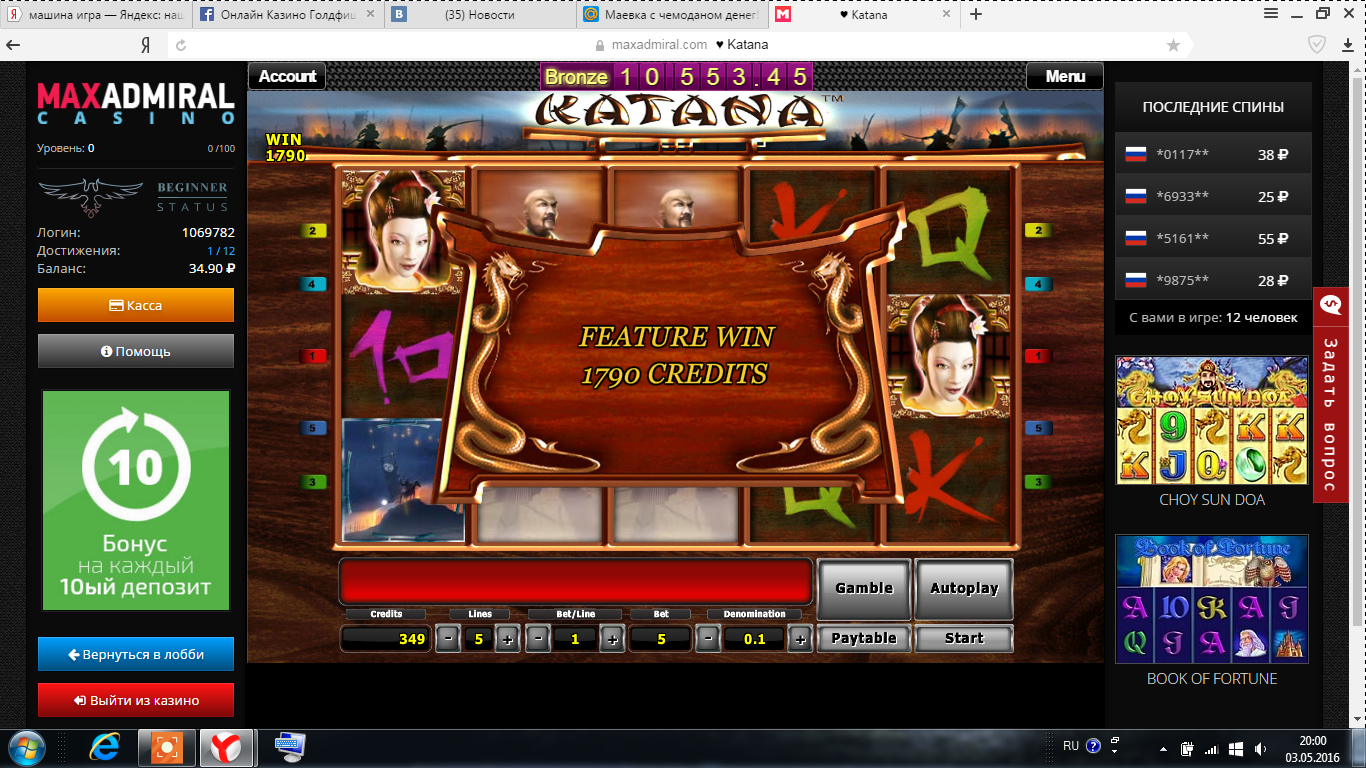The width and height of the screenshot is (1366, 768).
Task: Increase the Bet/Line value
Action: 612,638
